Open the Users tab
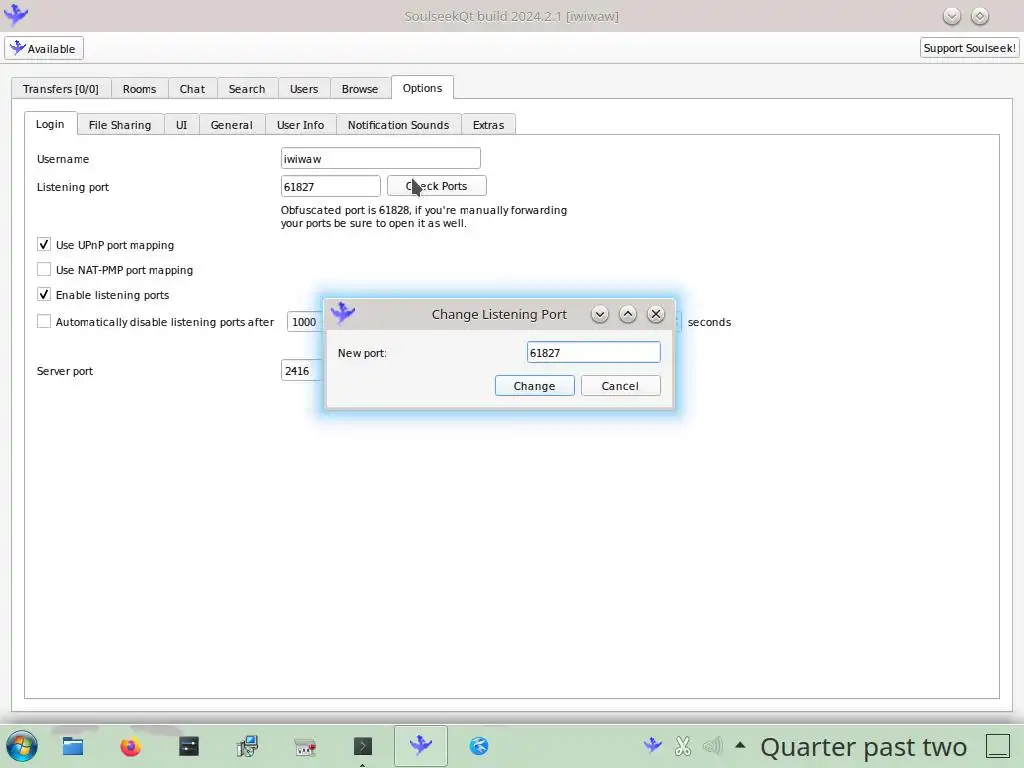 (x=304, y=89)
